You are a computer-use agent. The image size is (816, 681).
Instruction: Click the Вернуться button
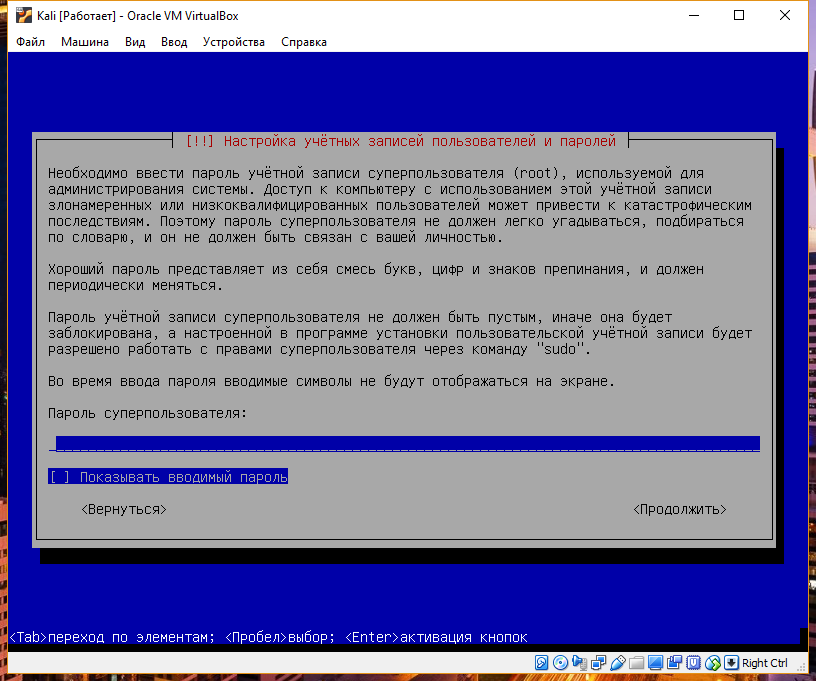pyautogui.click(x=124, y=509)
